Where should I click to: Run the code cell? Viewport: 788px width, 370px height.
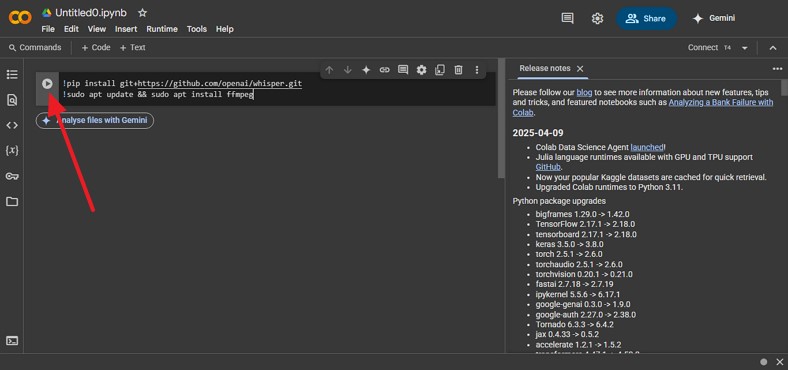pyautogui.click(x=47, y=84)
